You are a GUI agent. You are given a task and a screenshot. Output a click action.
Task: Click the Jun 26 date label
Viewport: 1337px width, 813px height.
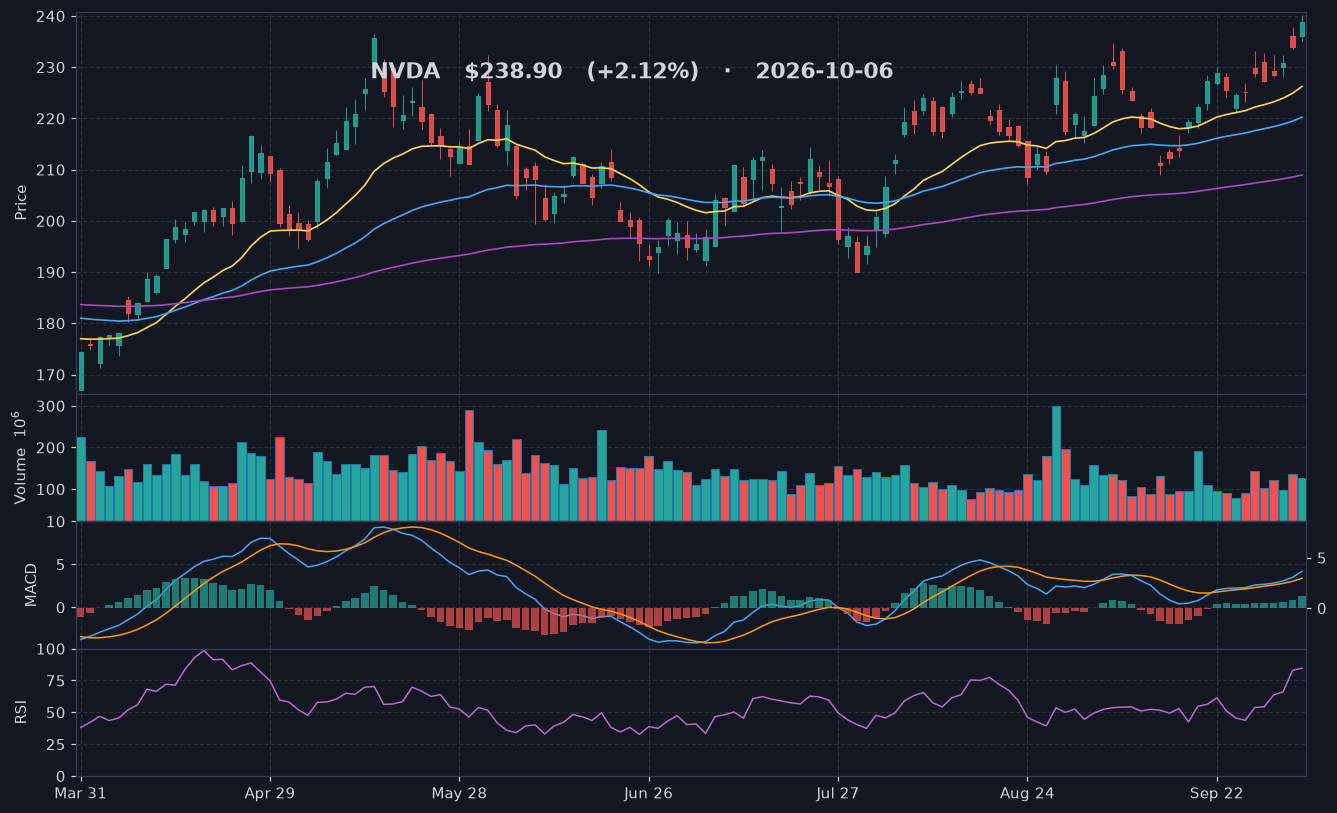pos(649,792)
